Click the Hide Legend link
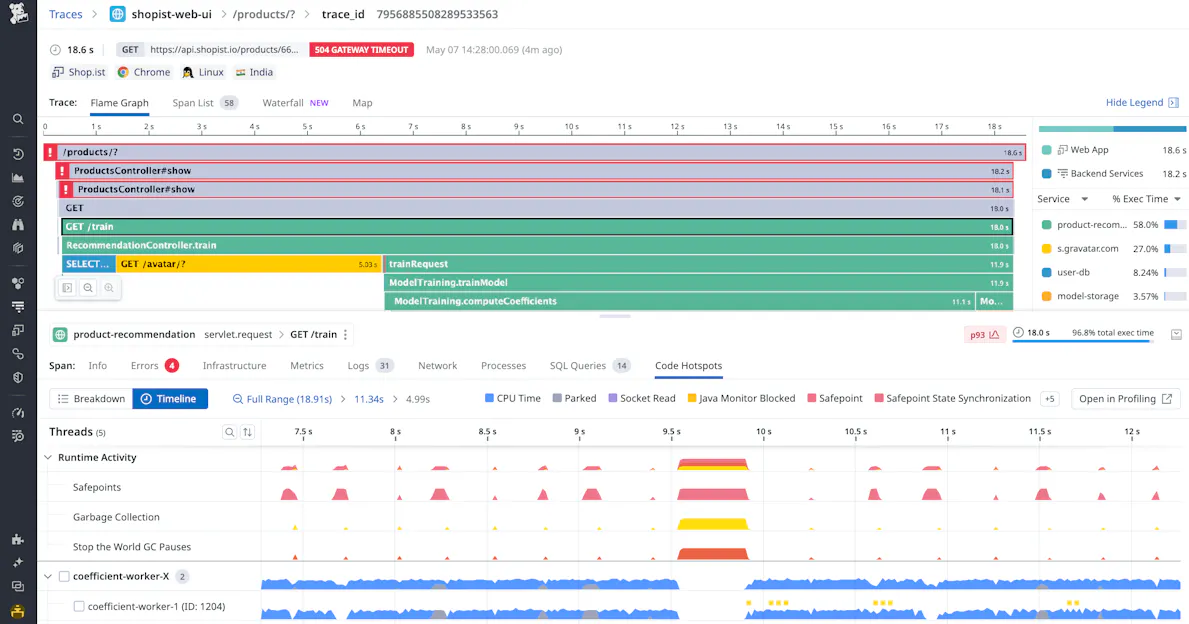This screenshot has height=624, width=1189. [1135, 102]
